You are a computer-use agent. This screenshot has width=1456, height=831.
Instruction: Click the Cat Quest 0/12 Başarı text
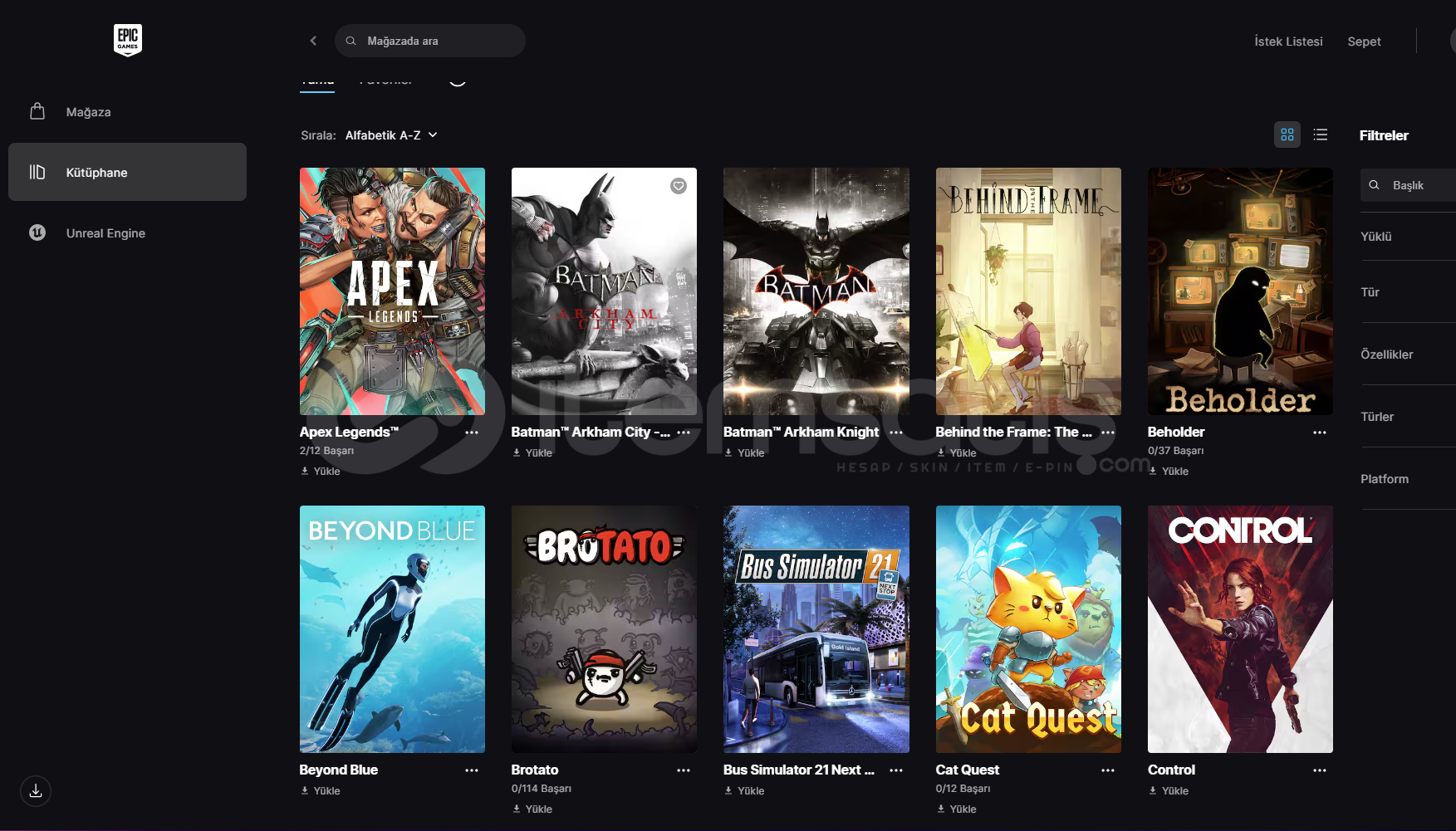coord(963,789)
